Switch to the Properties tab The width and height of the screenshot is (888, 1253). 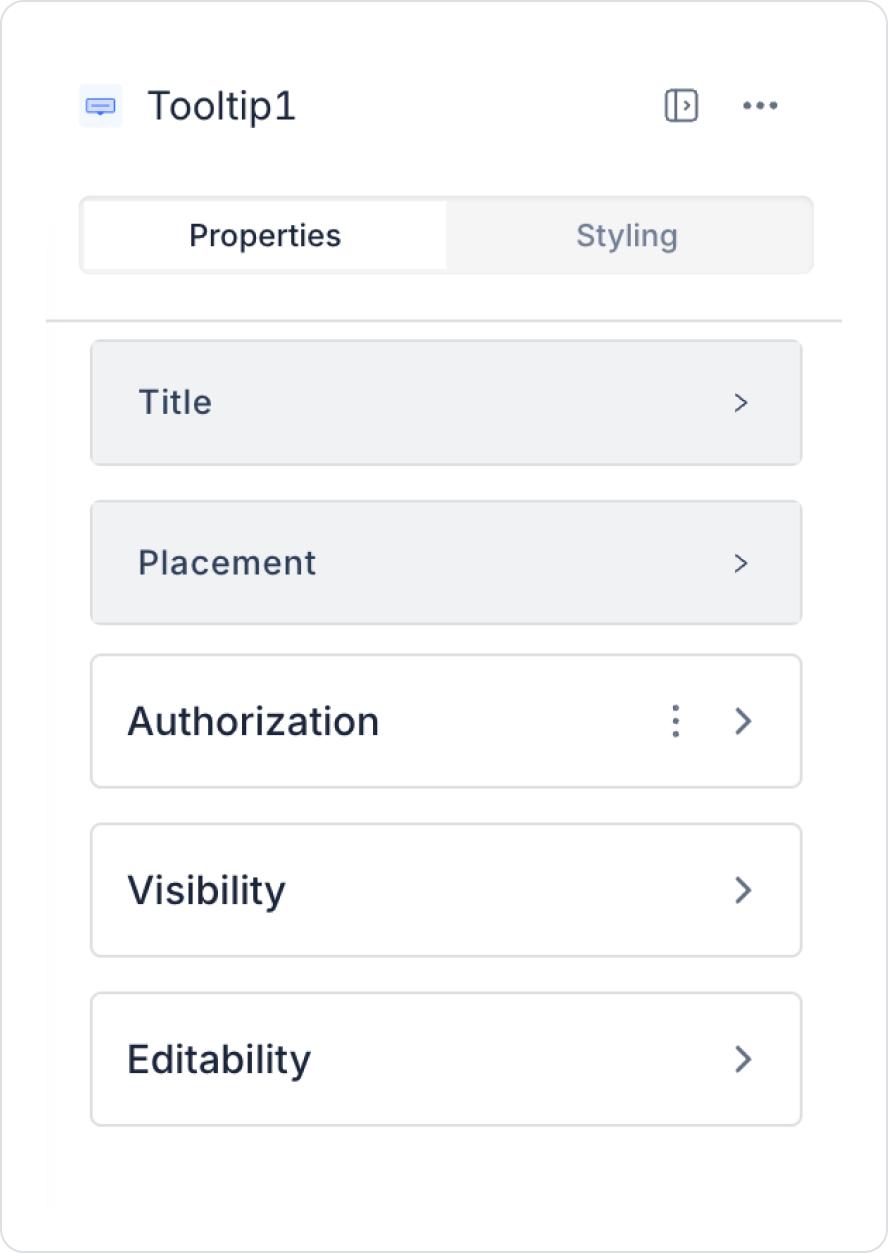click(265, 236)
